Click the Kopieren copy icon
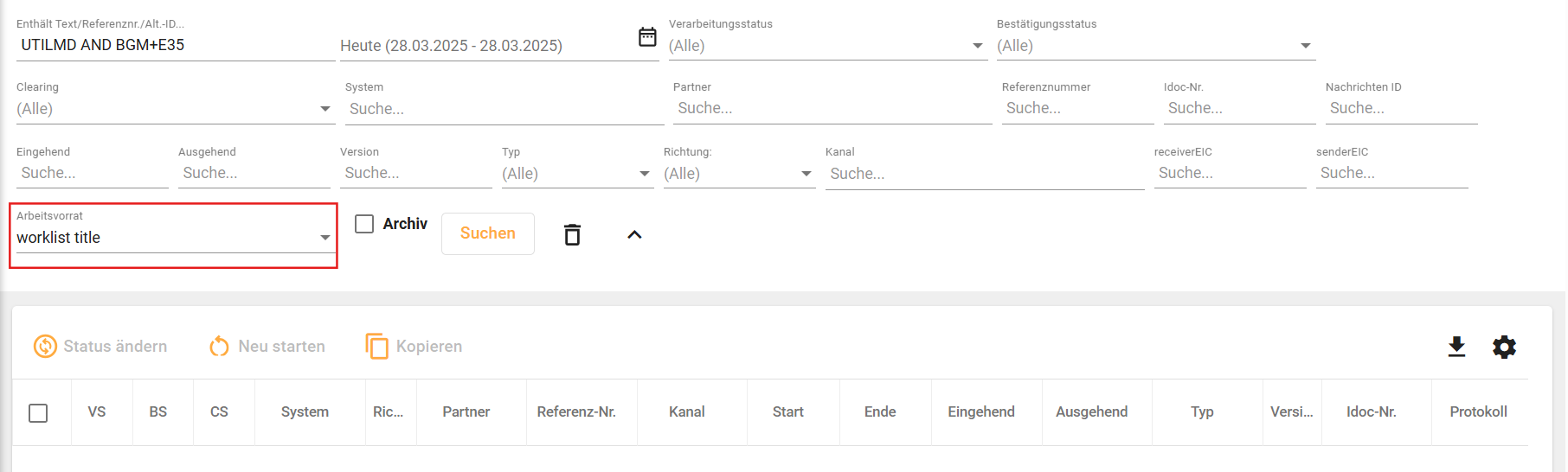The height and width of the screenshot is (472, 1568). [376, 347]
